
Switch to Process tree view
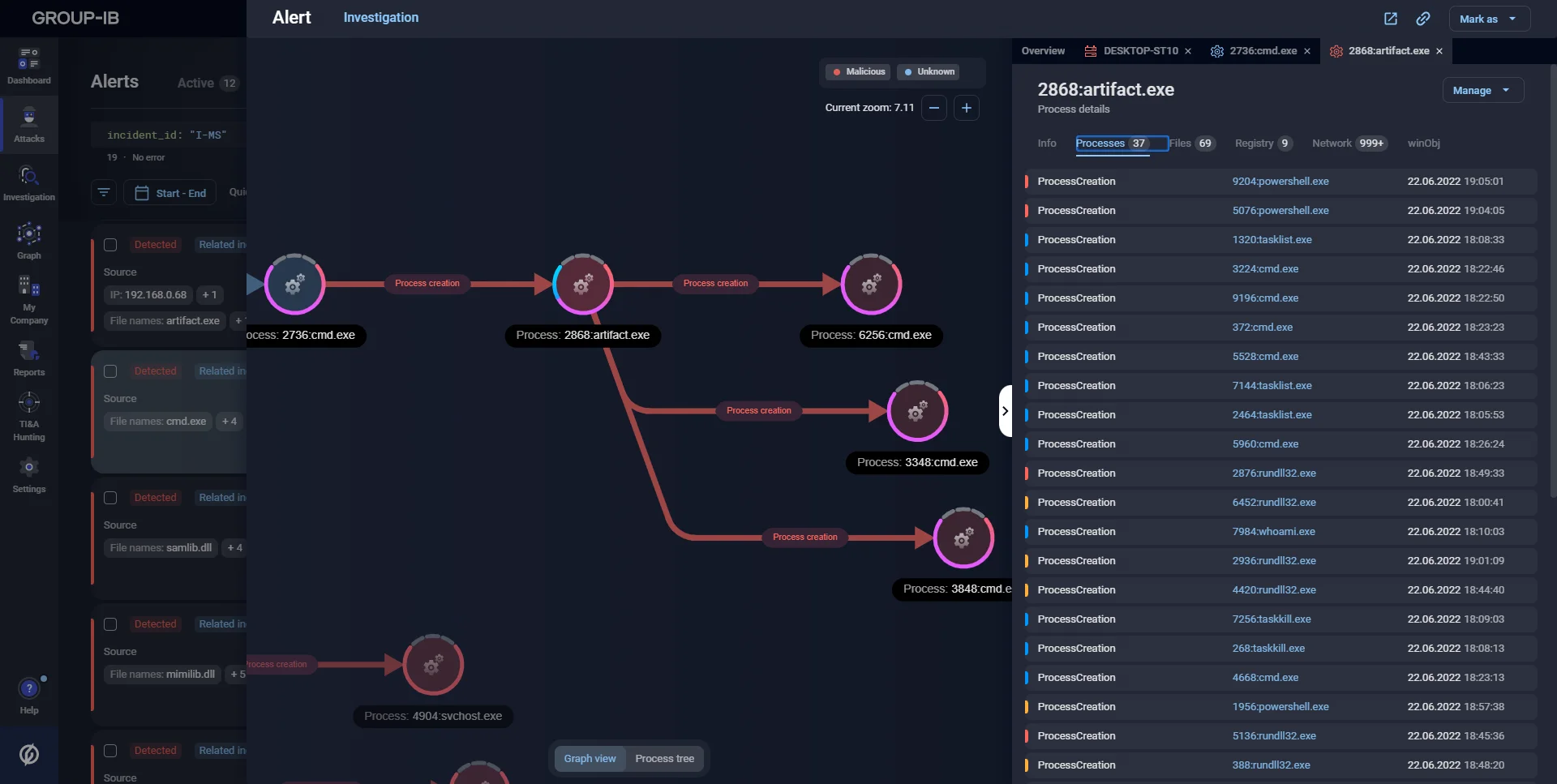[x=664, y=759]
